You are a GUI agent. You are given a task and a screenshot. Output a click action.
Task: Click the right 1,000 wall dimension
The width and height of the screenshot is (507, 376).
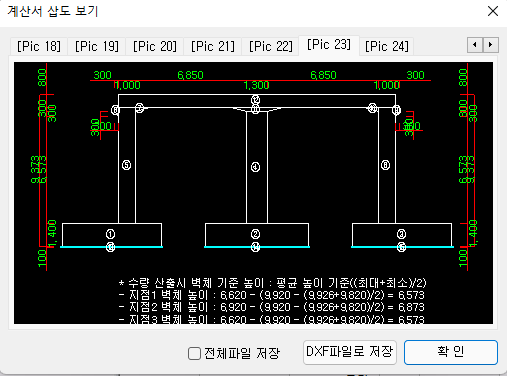point(387,85)
